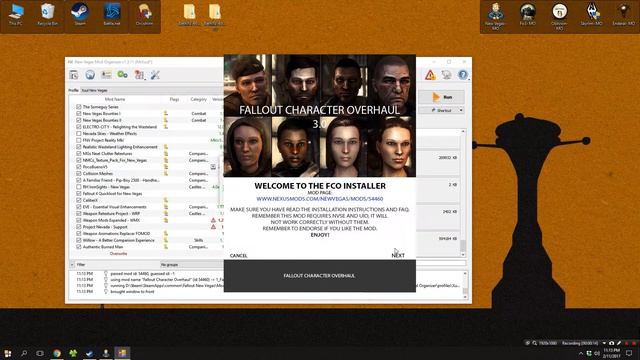640x360 pixels.
Task: Open the settings wrench icon
Action: click(155, 75)
